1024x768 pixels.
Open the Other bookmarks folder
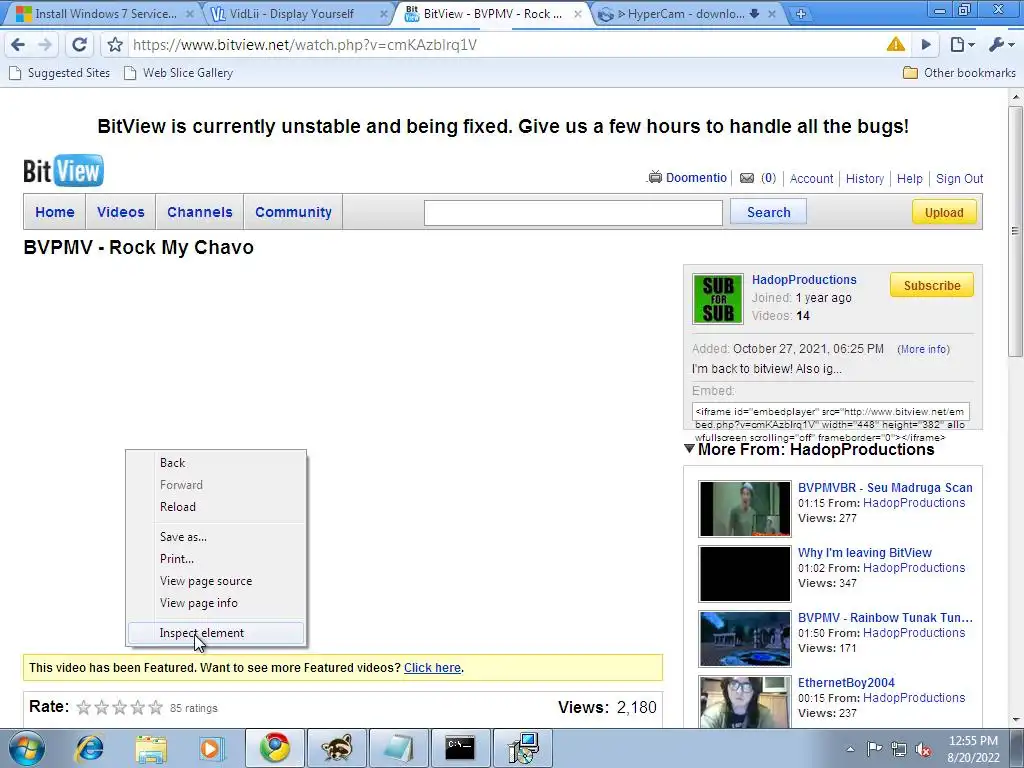[959, 73]
